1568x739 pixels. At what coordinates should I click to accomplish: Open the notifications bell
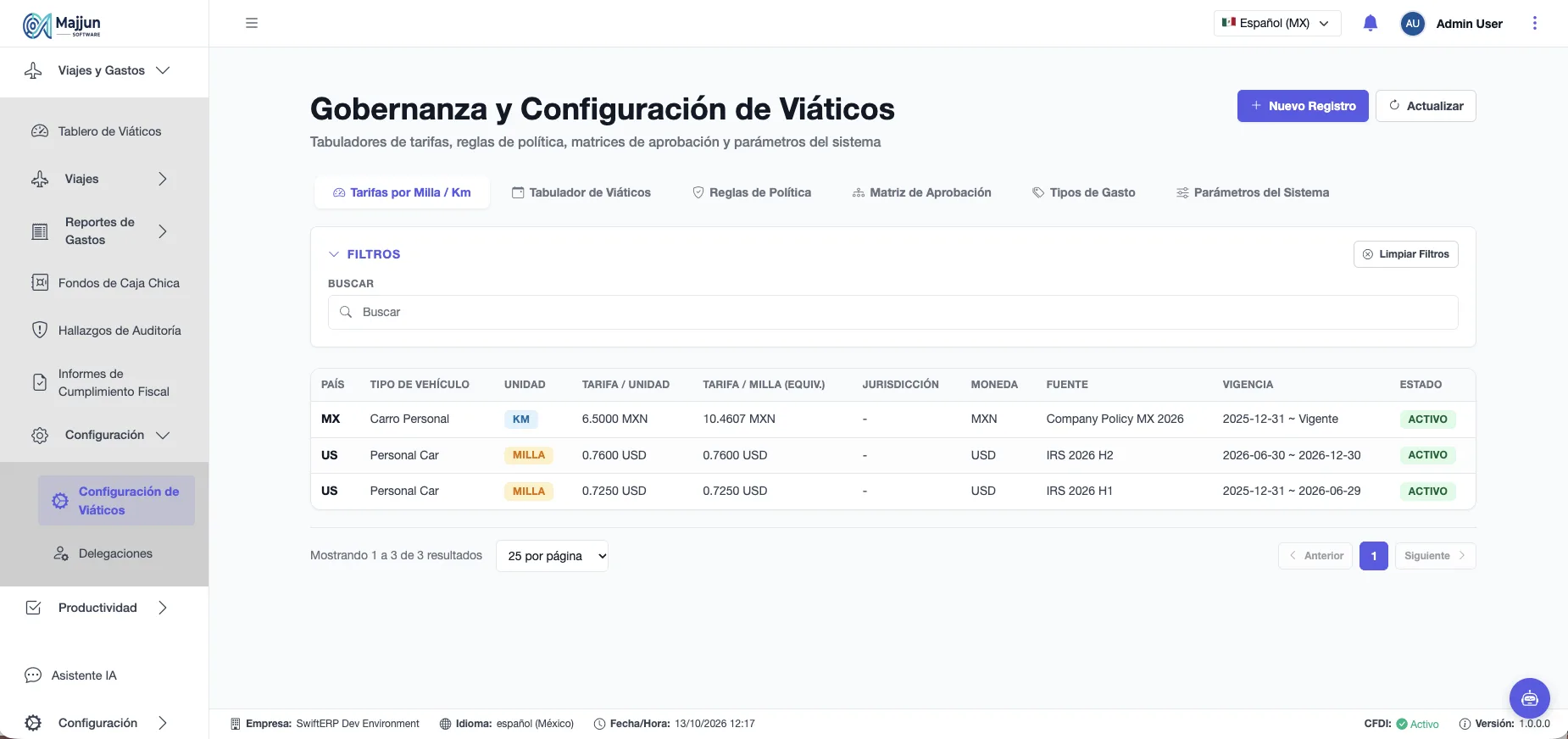pos(1371,23)
